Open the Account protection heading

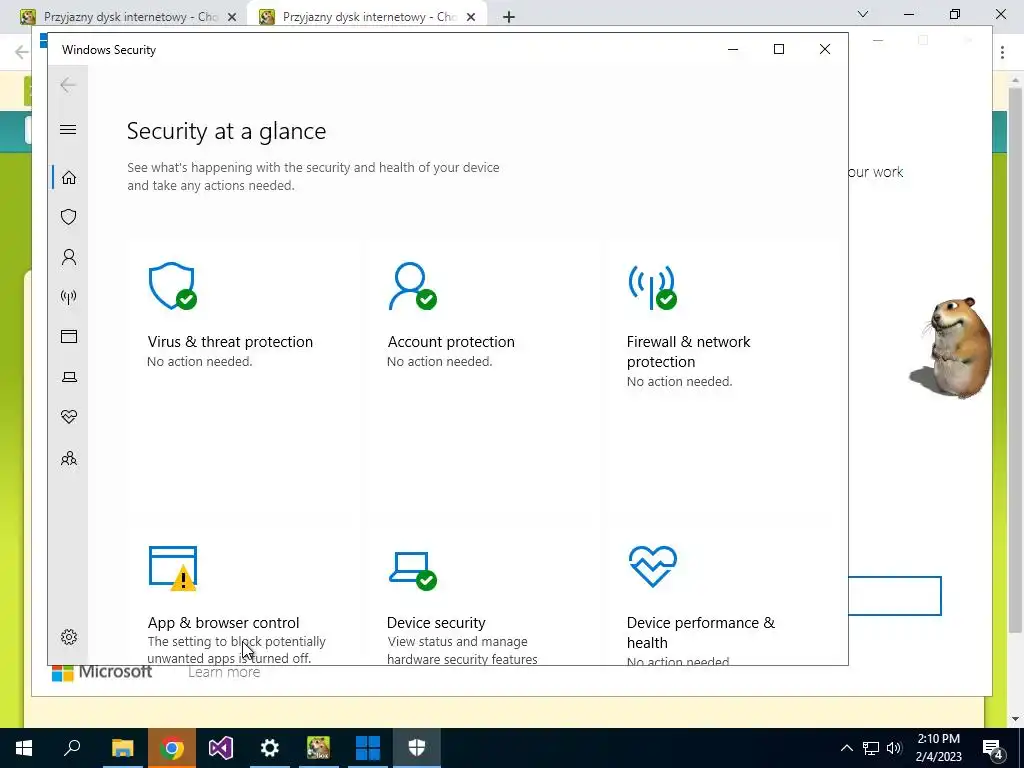click(451, 342)
